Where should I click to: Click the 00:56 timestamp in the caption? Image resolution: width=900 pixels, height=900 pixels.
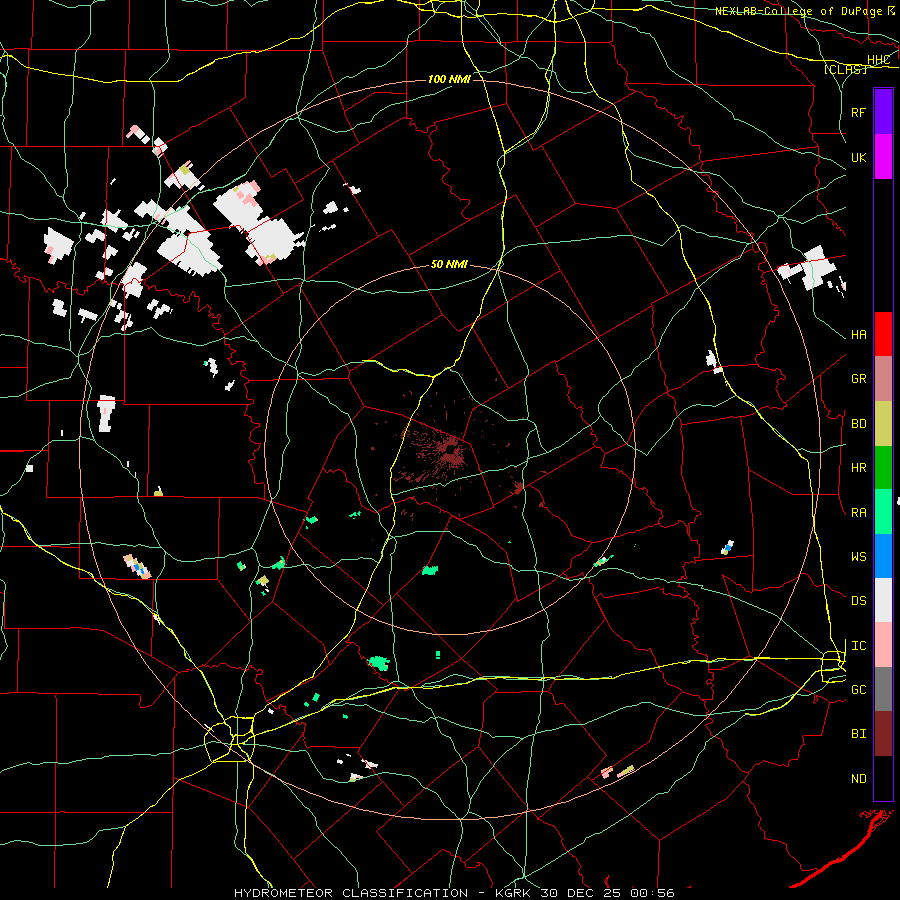point(652,893)
